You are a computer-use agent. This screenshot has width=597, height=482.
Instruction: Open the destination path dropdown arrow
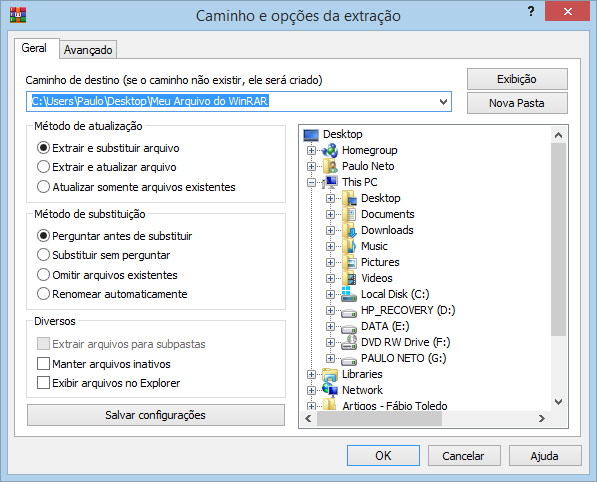pyautogui.click(x=443, y=102)
